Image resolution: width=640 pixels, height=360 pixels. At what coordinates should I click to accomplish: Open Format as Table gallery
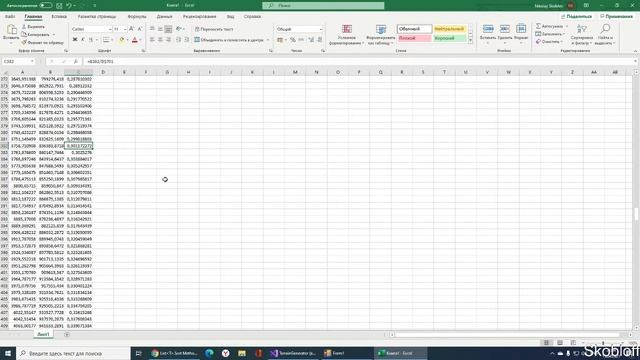click(x=381, y=34)
